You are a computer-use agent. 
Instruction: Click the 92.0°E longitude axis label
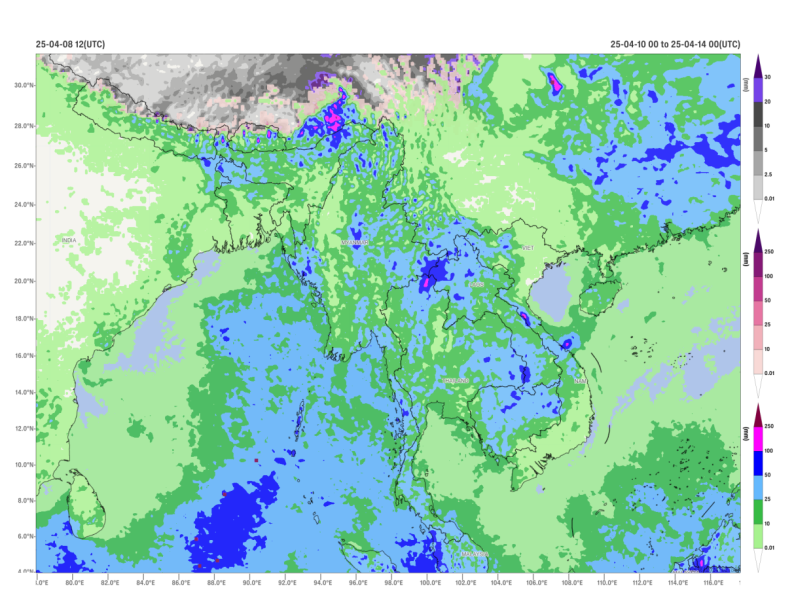point(287,583)
